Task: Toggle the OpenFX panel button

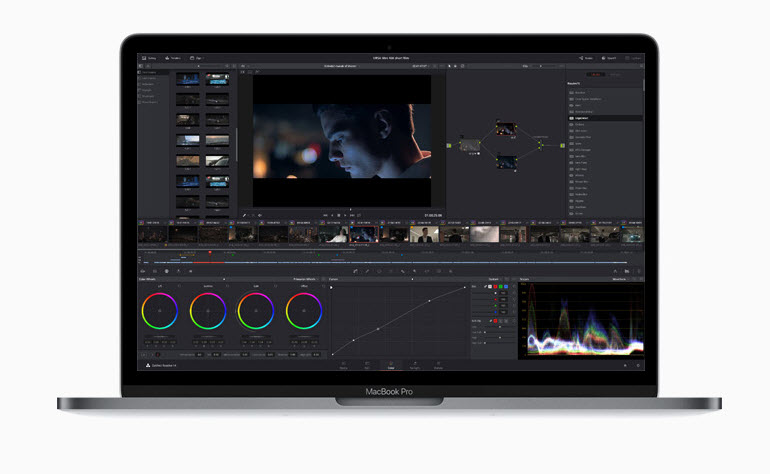Action: (609, 58)
